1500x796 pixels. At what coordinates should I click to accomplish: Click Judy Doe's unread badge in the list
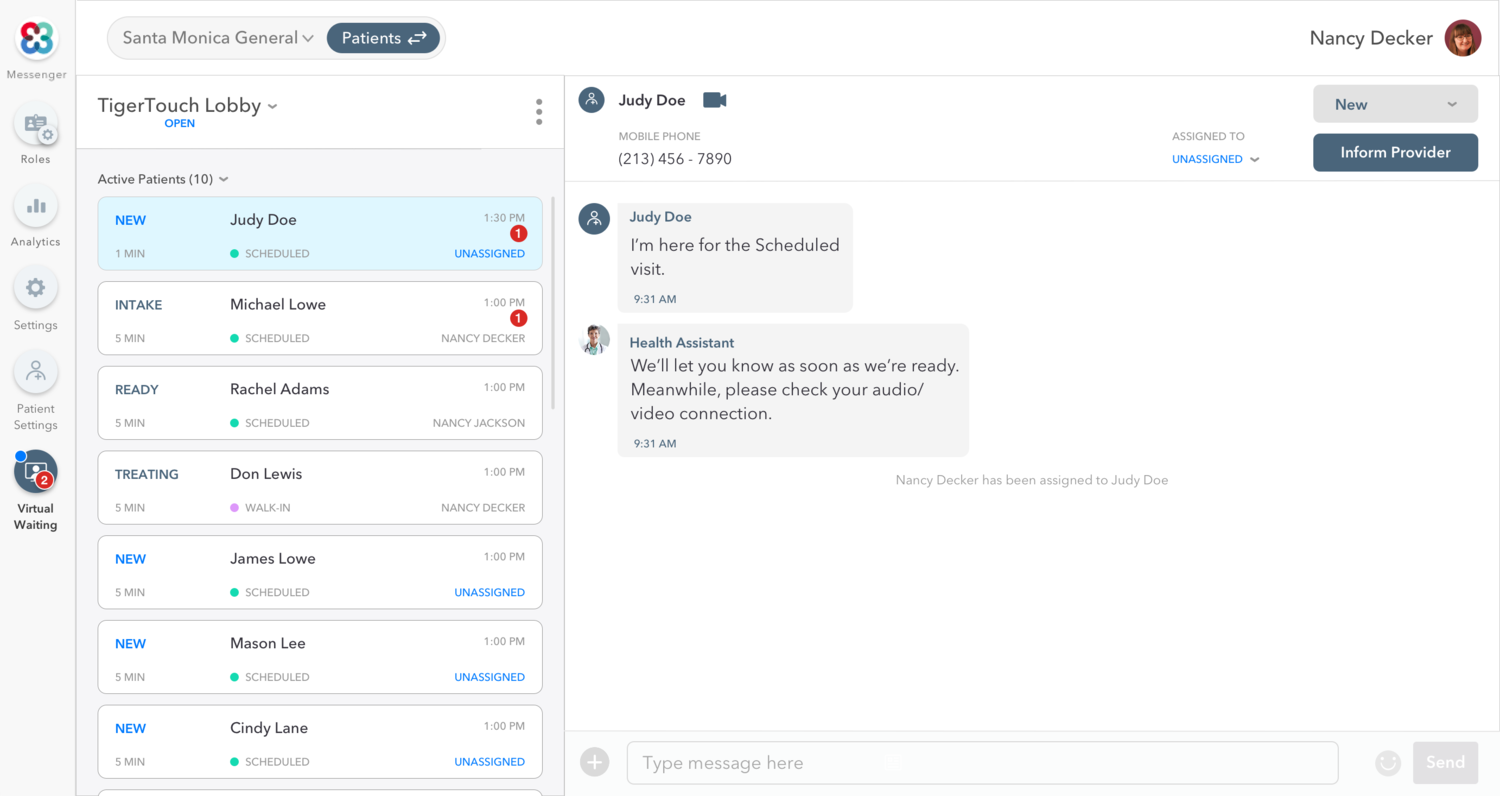(x=518, y=234)
